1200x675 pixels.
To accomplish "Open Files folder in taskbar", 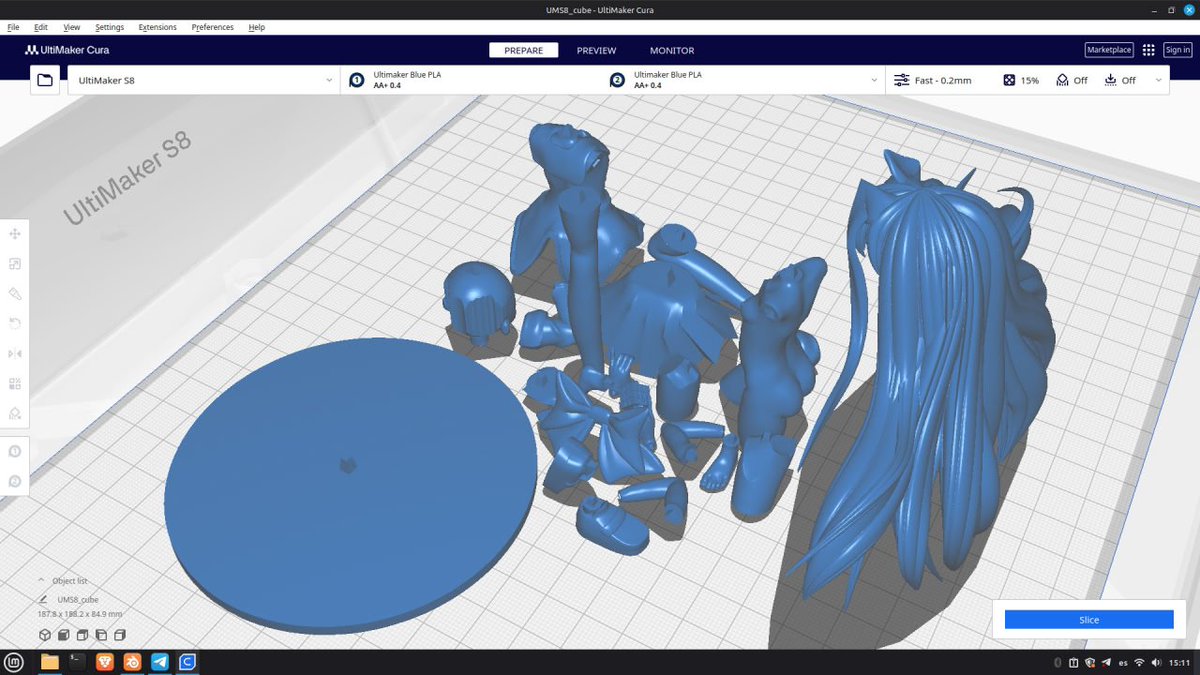I will click(x=50, y=662).
